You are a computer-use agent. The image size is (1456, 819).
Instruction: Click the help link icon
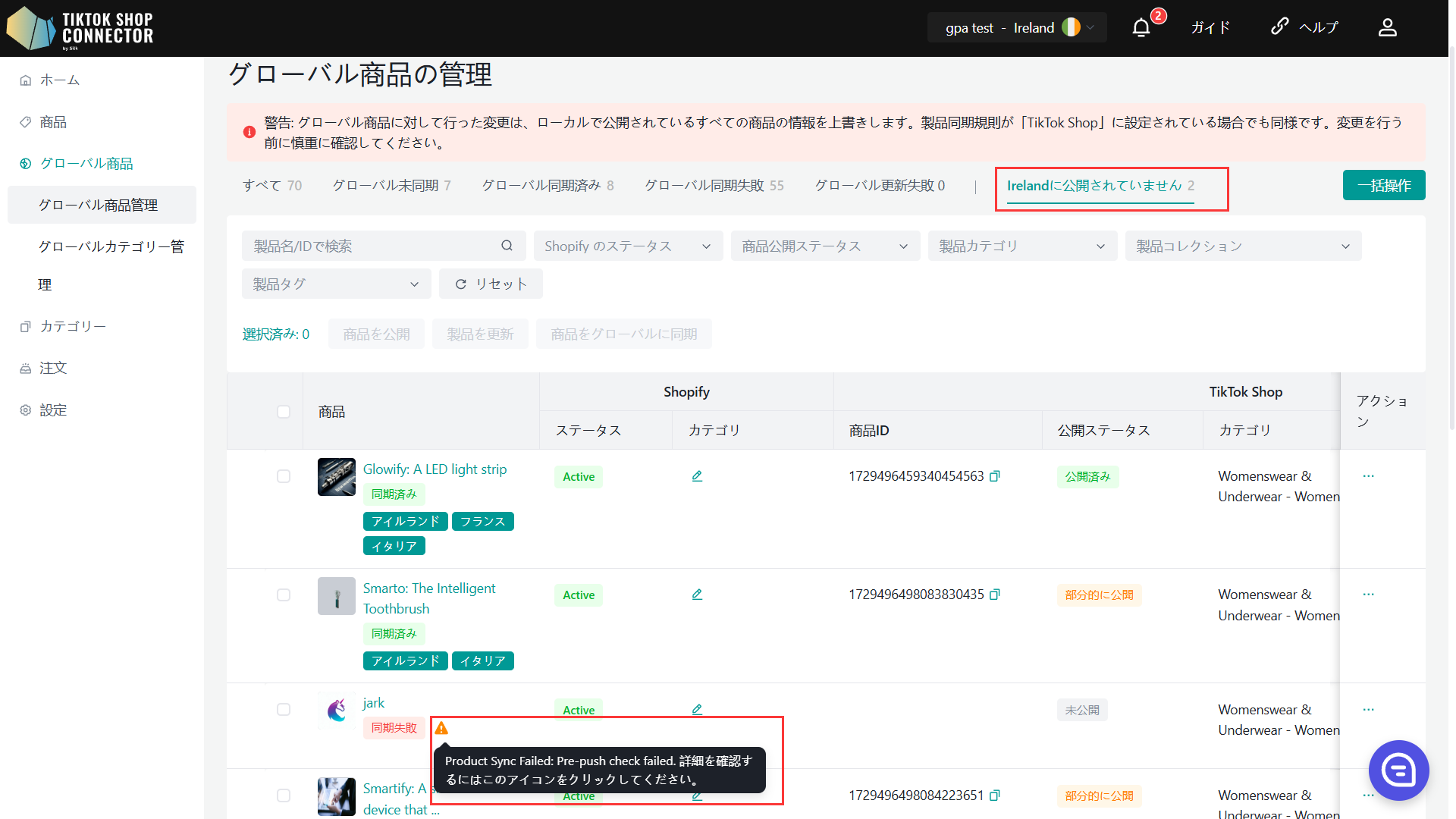tap(1280, 27)
